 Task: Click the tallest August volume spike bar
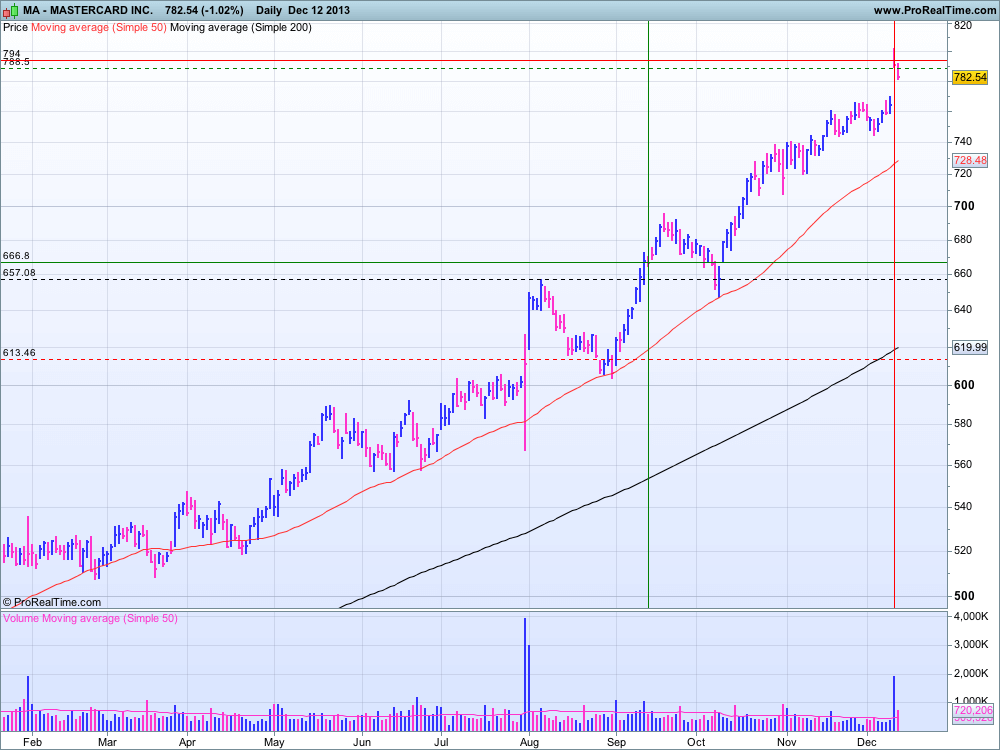[x=525, y=674]
